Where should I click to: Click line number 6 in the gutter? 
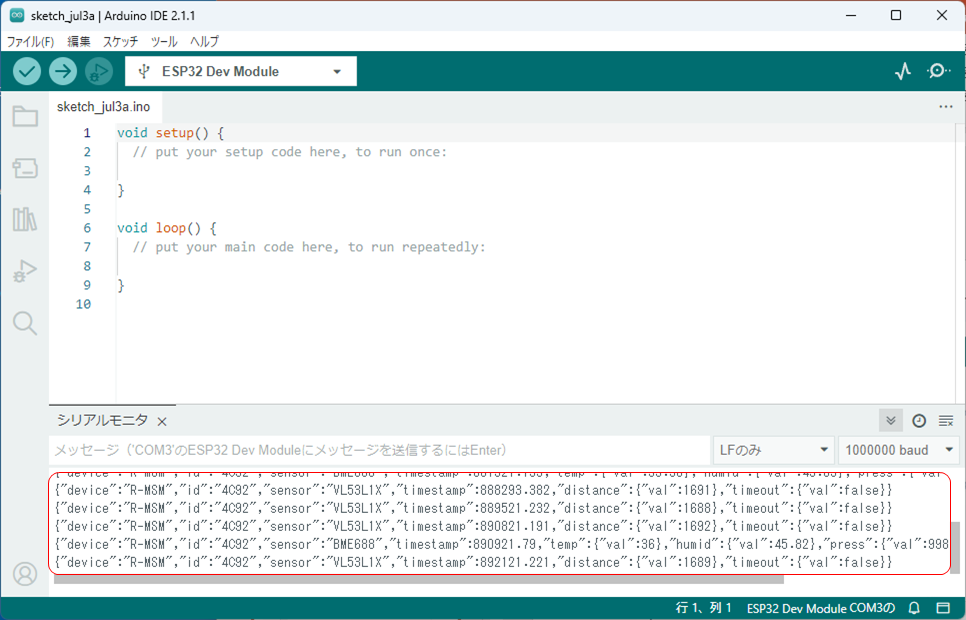pos(87,228)
